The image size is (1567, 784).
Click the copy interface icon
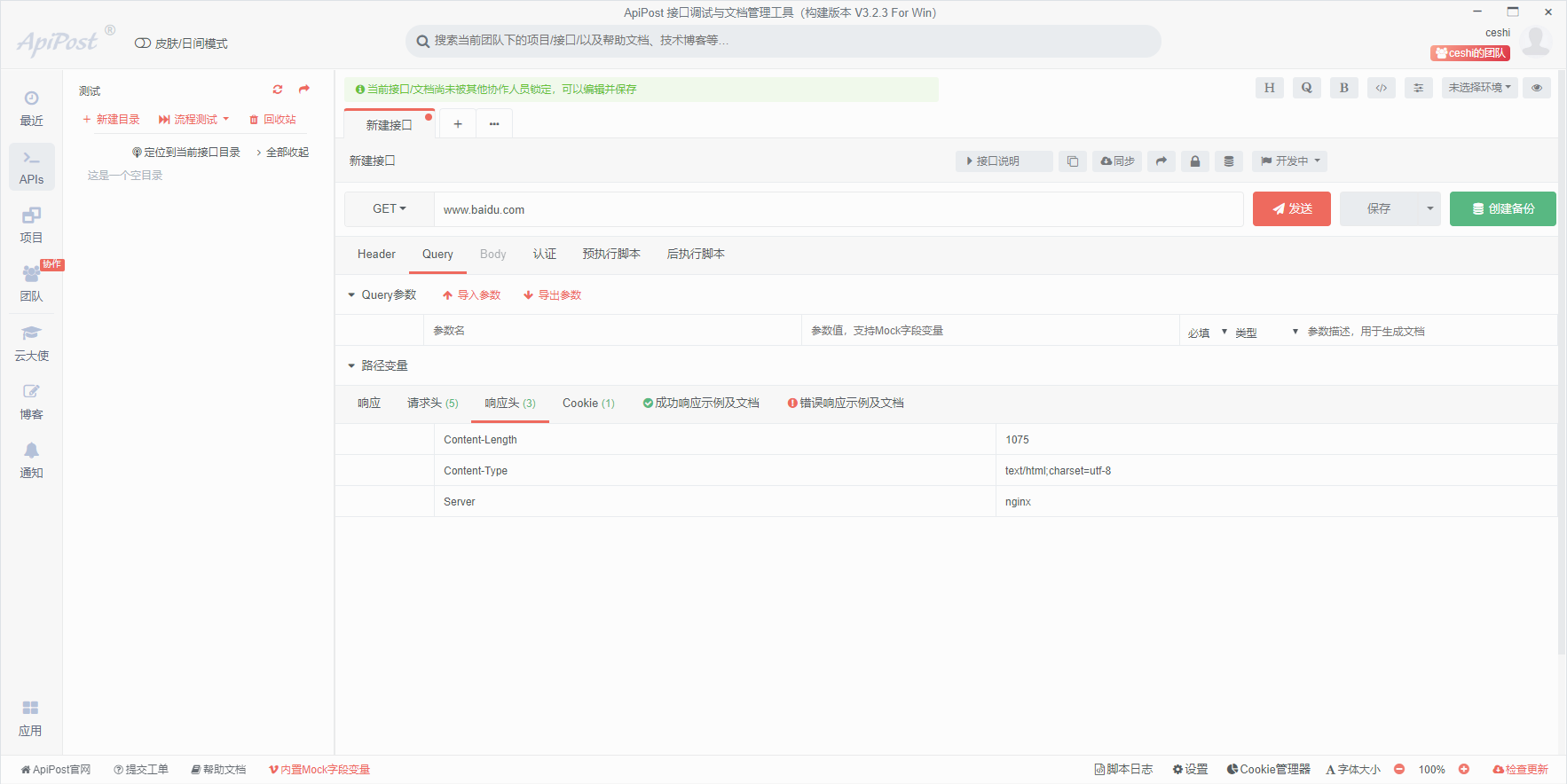click(1073, 161)
